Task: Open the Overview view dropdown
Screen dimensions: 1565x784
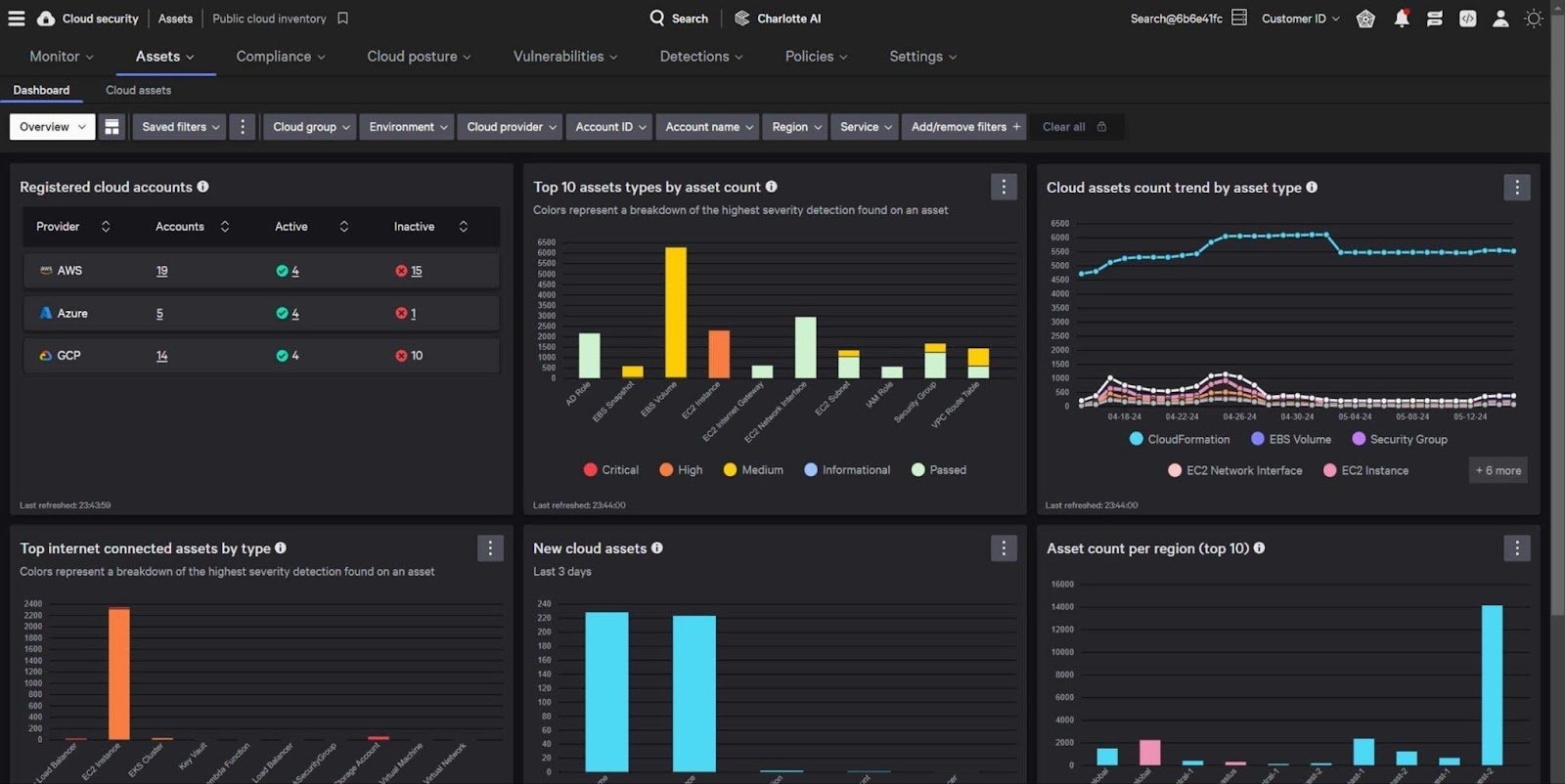Action: (53, 127)
